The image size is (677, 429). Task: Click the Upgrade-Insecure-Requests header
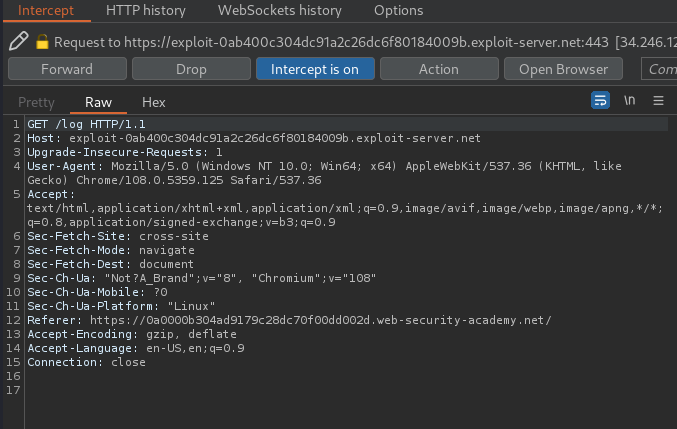[125, 152]
